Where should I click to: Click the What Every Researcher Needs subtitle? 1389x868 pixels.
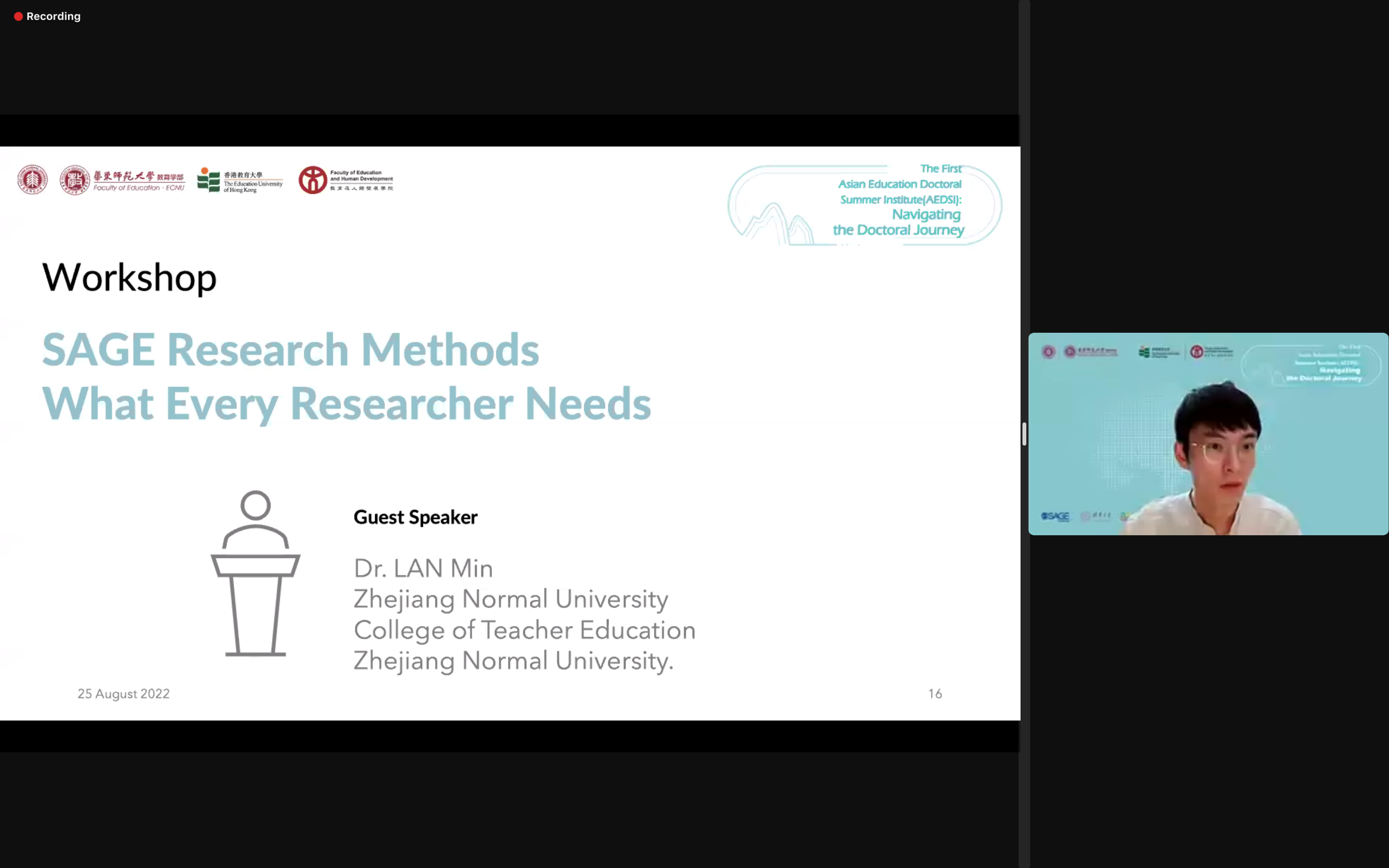coord(347,404)
